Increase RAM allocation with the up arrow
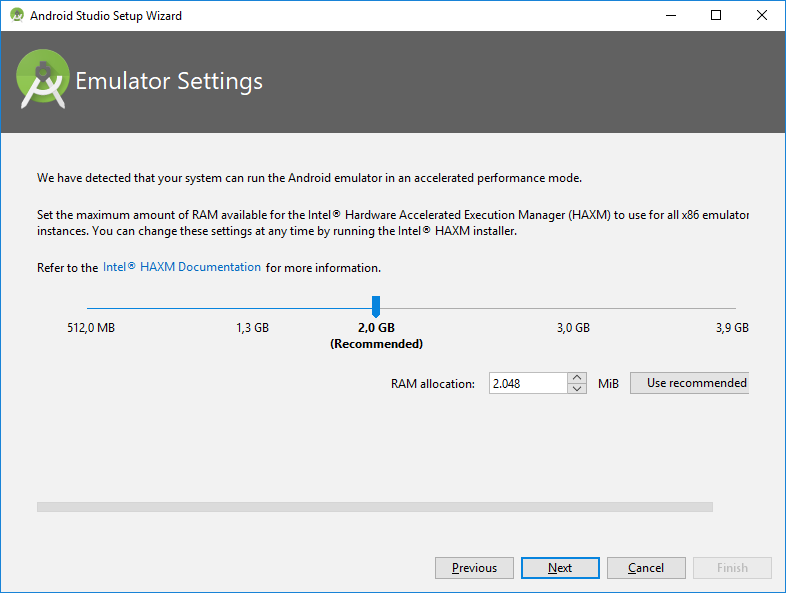Image resolution: width=786 pixels, height=593 pixels. 577,378
